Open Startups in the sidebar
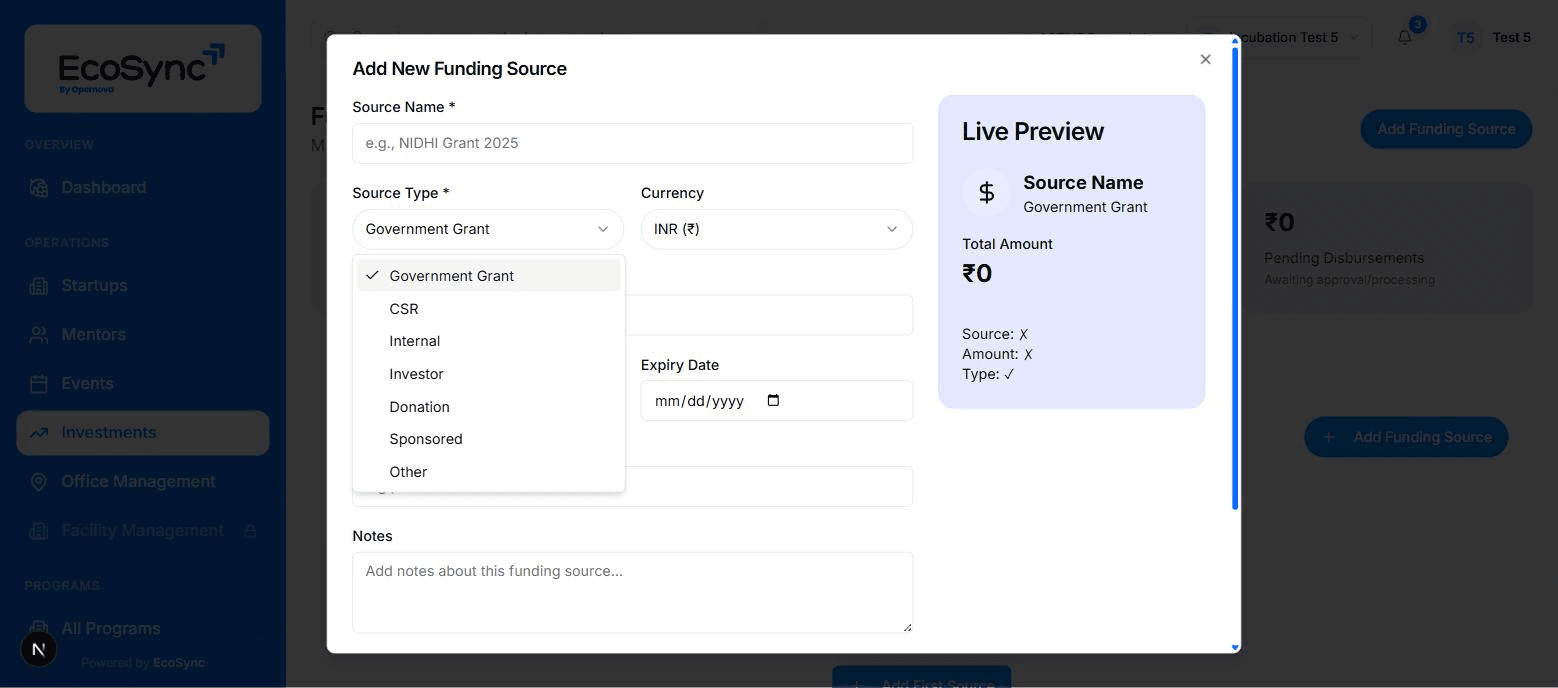Image resolution: width=1558 pixels, height=688 pixels. 143,285
